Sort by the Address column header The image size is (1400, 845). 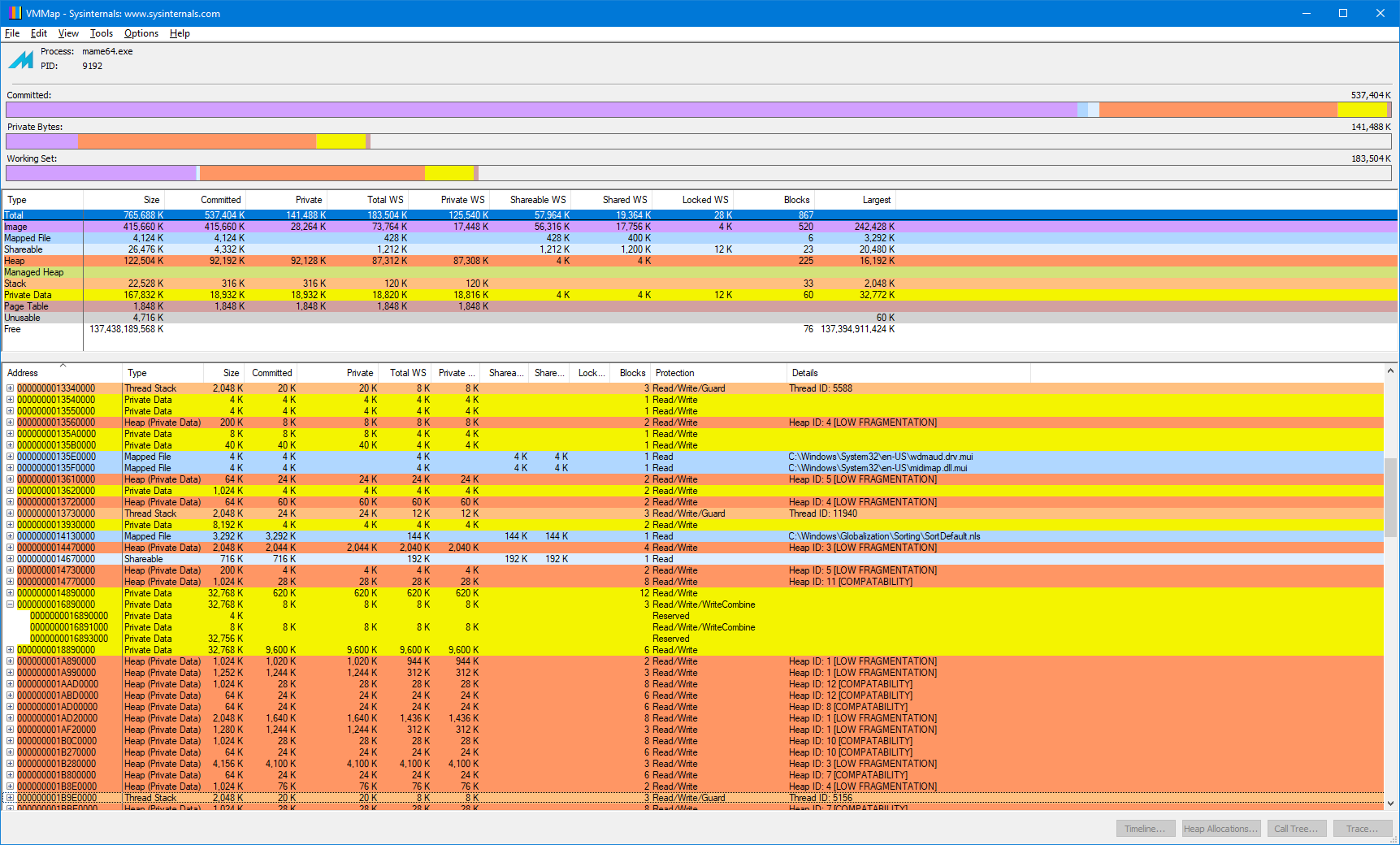click(x=23, y=373)
